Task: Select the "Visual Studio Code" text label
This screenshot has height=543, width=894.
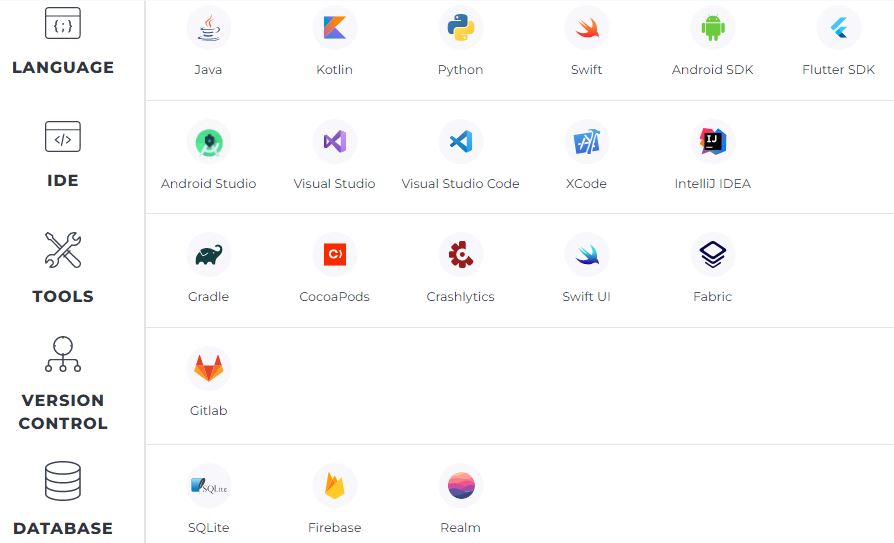Action: 461,184
